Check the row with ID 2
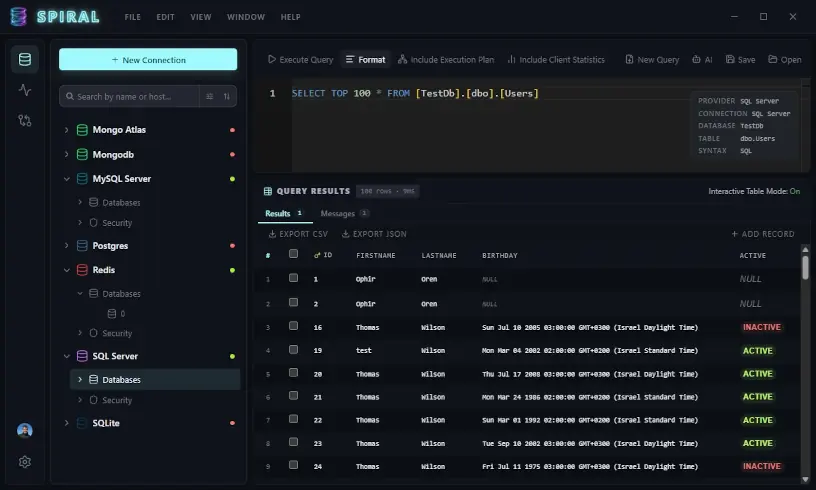816x490 pixels. click(x=294, y=302)
